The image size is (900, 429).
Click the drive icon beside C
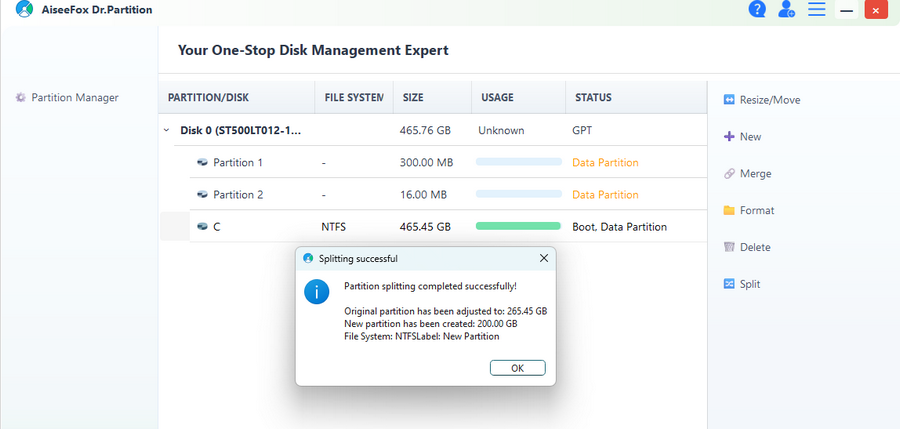(x=202, y=227)
